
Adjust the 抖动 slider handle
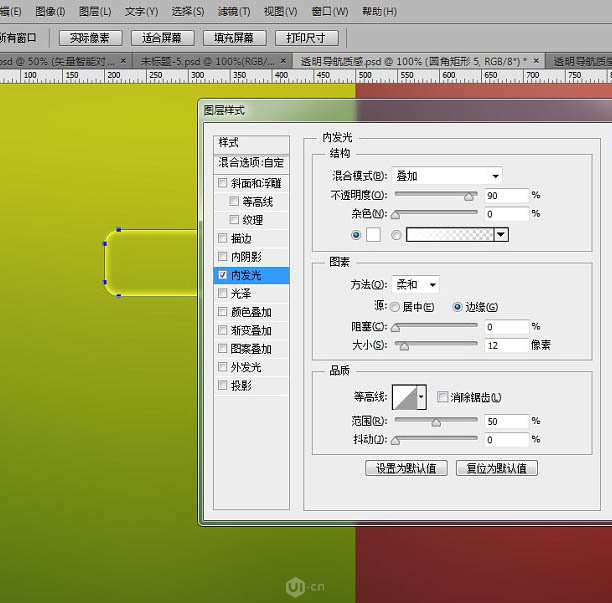pyautogui.click(x=396, y=441)
